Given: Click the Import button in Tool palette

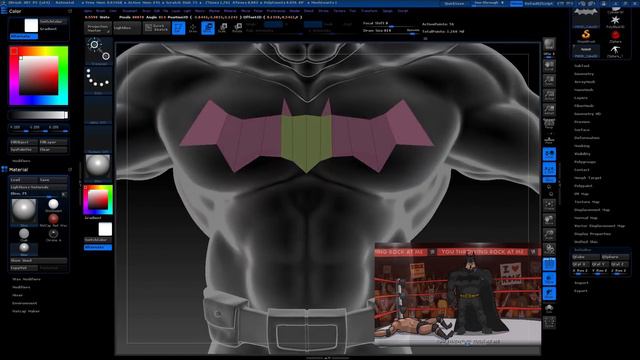Looking at the screenshot, I should tap(581, 283).
